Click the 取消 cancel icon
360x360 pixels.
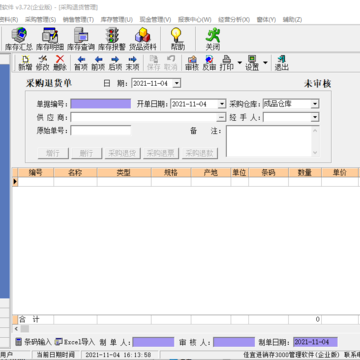point(170,63)
